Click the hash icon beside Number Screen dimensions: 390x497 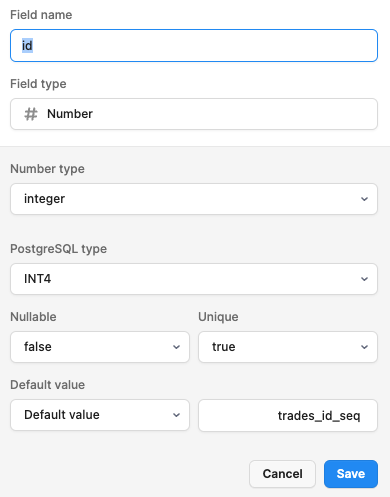click(x=31, y=114)
